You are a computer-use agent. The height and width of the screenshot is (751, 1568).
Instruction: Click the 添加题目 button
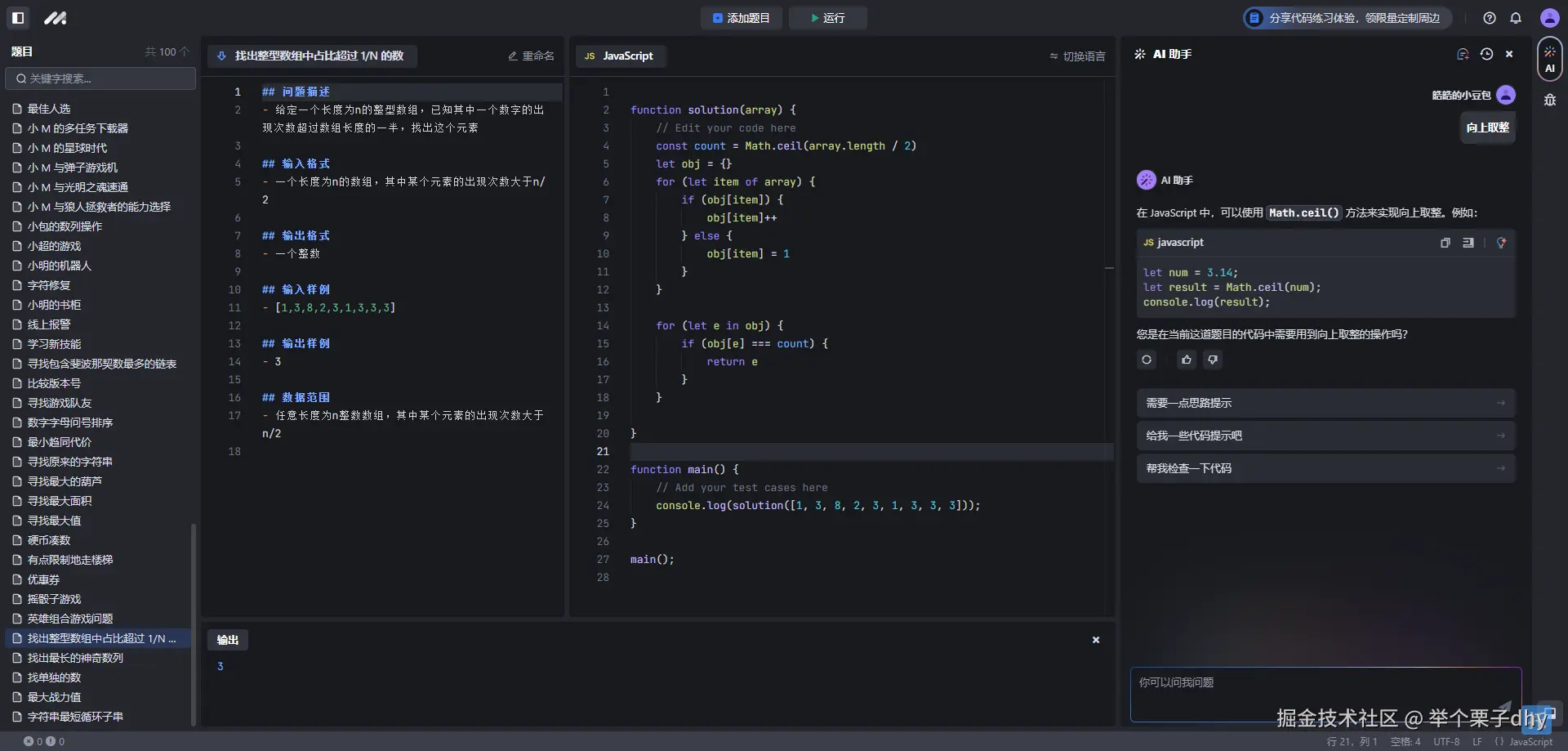[x=741, y=18]
